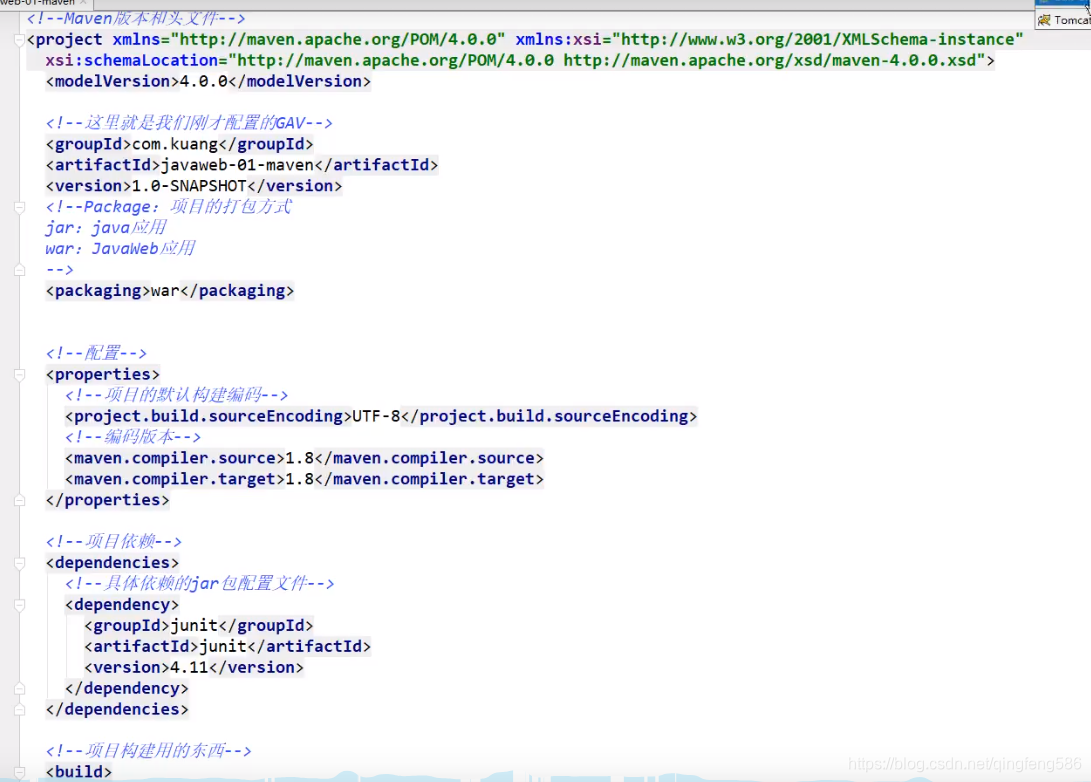Click the fold end marker beside </dependency>
1091x782 pixels.
[x=19, y=689]
